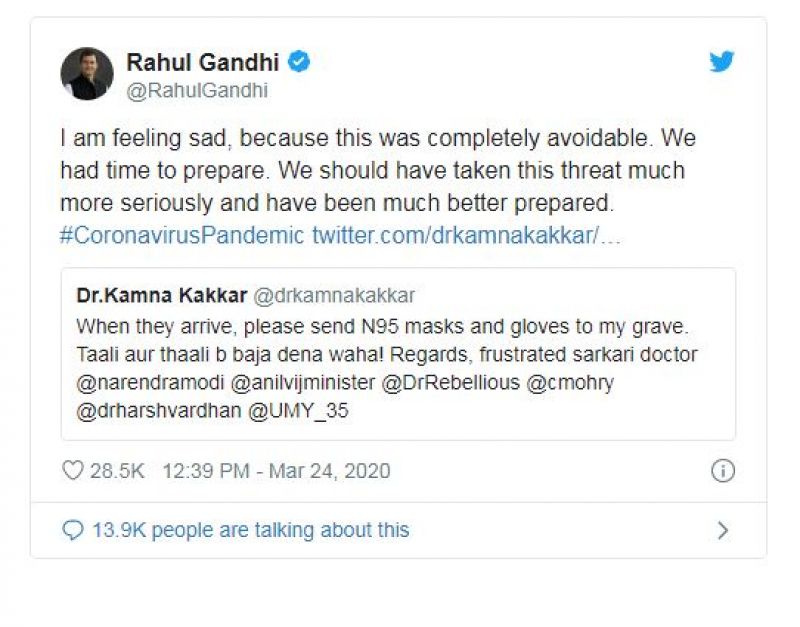Open Rahul Gandhi's profile picture
800x627 pixels.
87,73
